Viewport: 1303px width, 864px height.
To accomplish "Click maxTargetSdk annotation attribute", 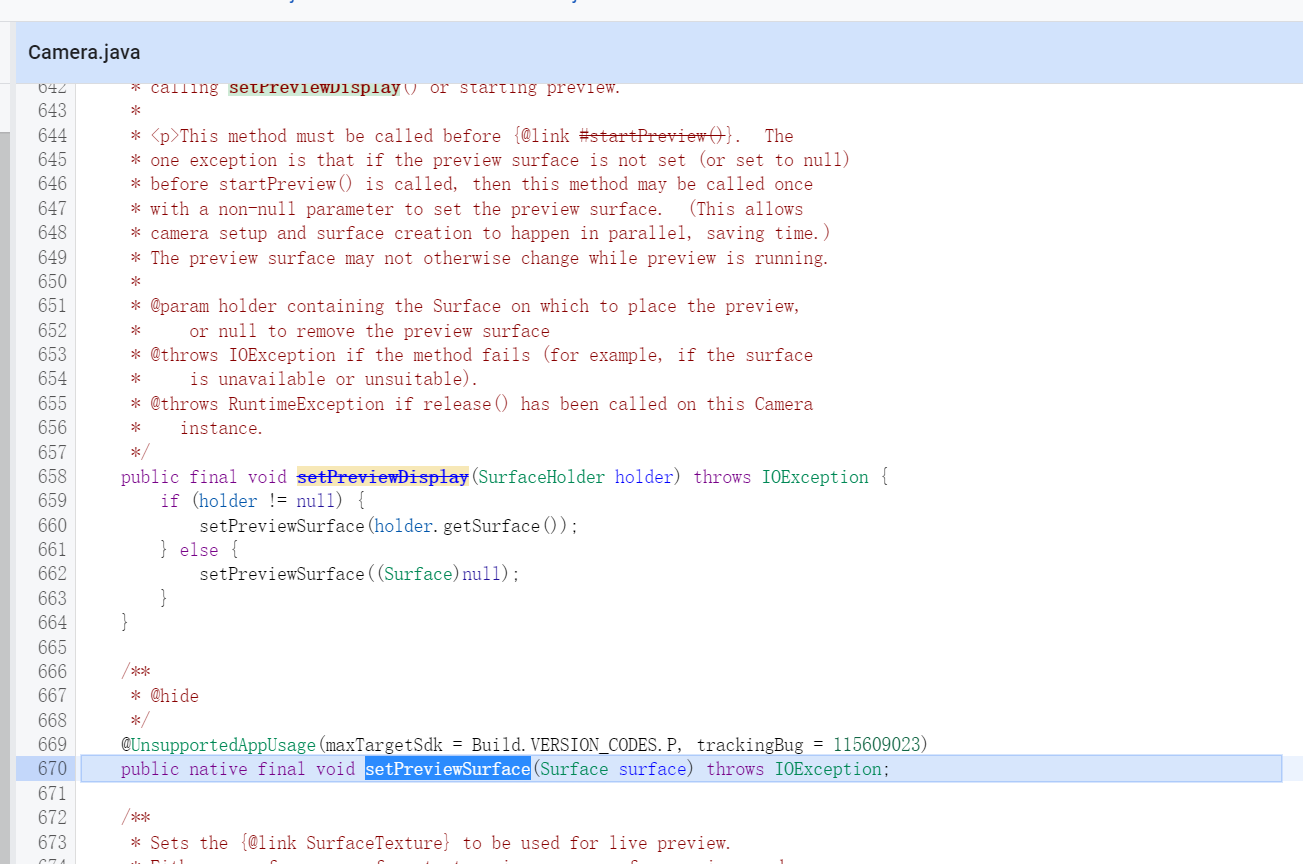I will pyautogui.click(x=385, y=745).
